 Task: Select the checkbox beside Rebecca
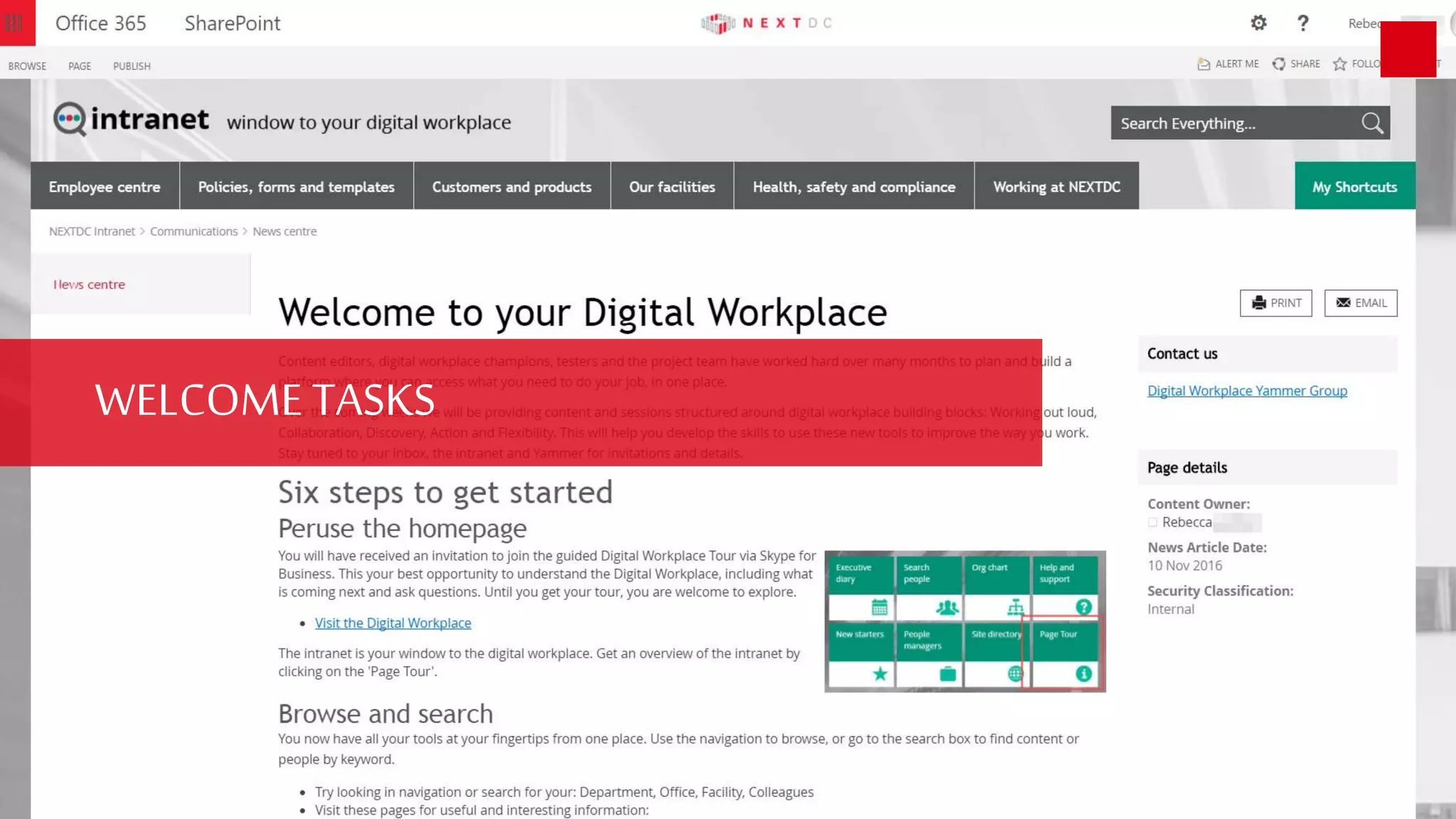(x=1152, y=522)
